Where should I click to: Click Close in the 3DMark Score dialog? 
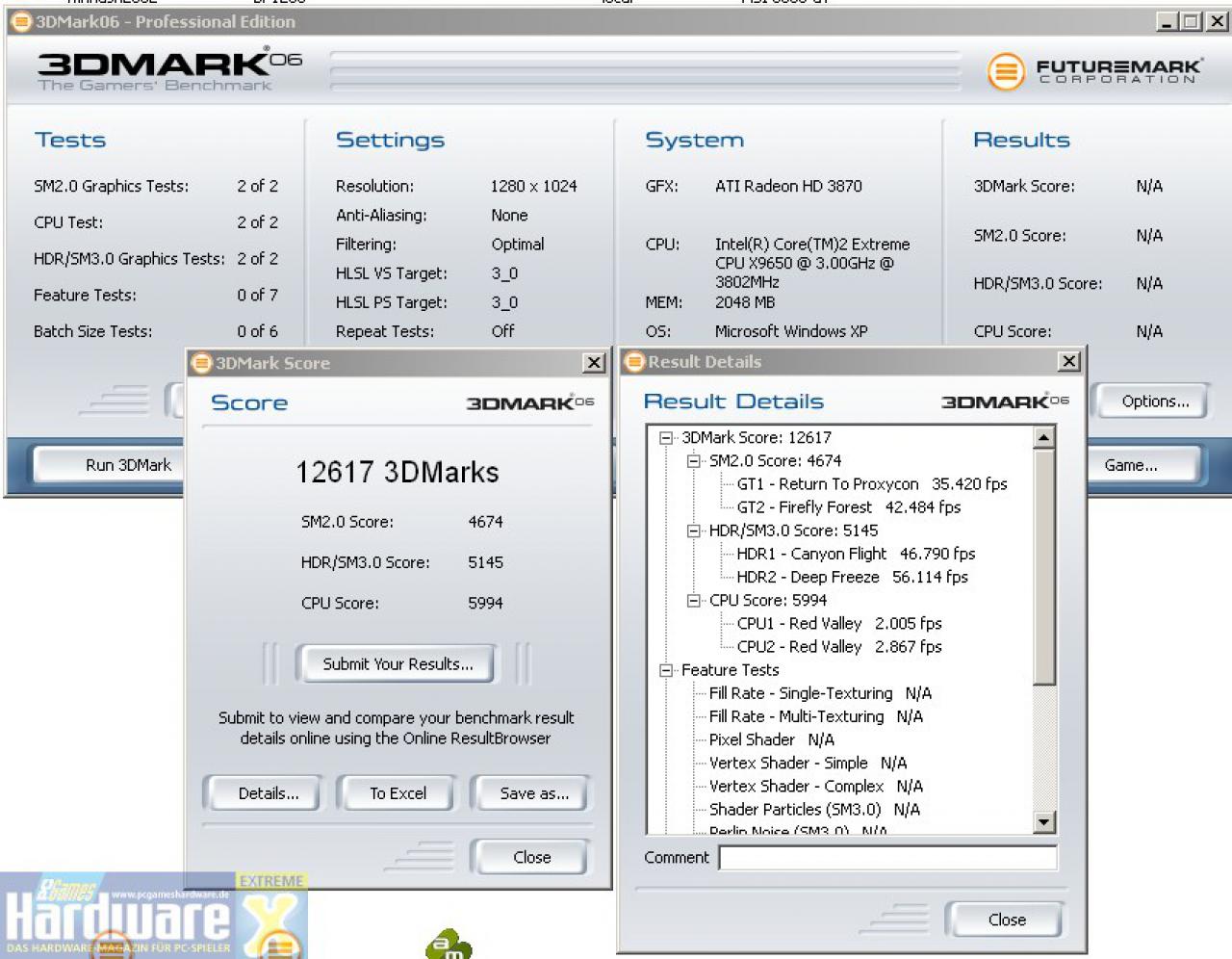pos(531,857)
